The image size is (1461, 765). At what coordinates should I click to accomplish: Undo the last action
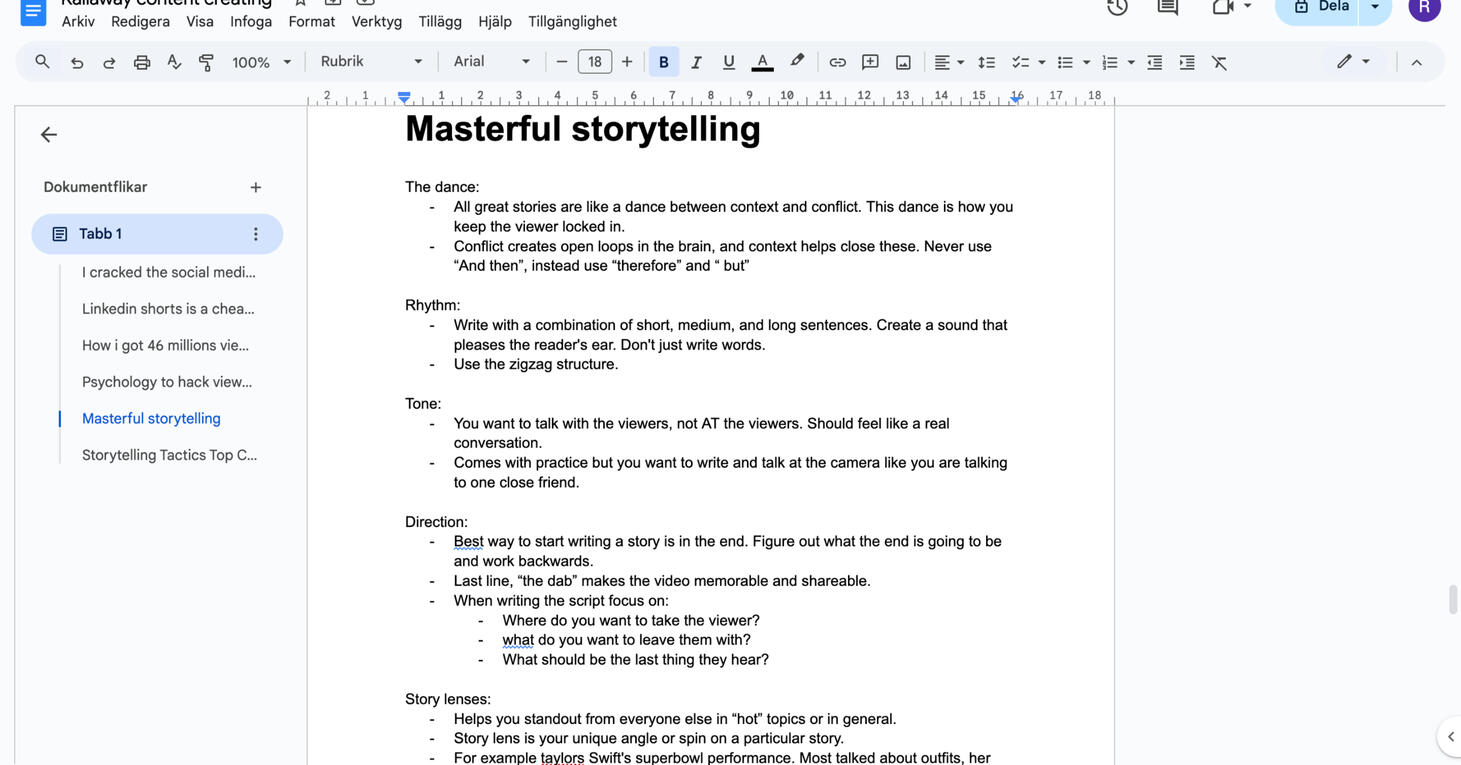click(x=77, y=62)
